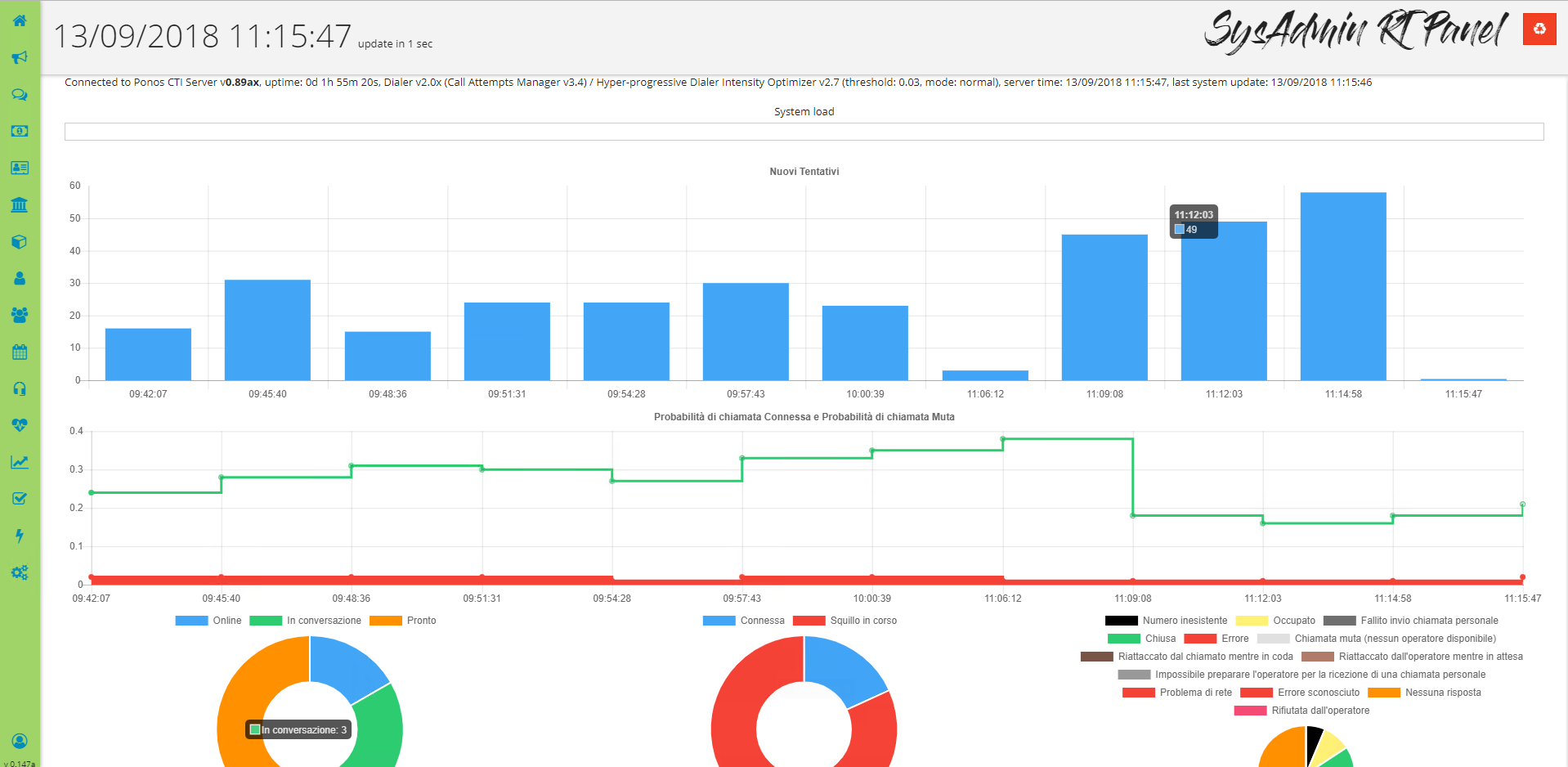Click the System load progress bar
1568x767 pixels.
coord(804,132)
